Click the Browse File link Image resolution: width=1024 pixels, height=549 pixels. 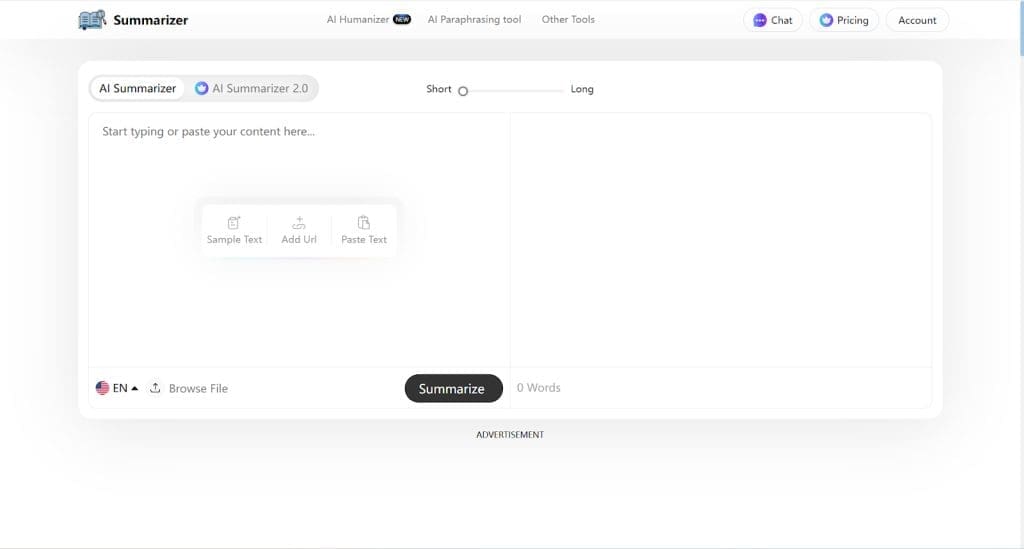point(198,388)
